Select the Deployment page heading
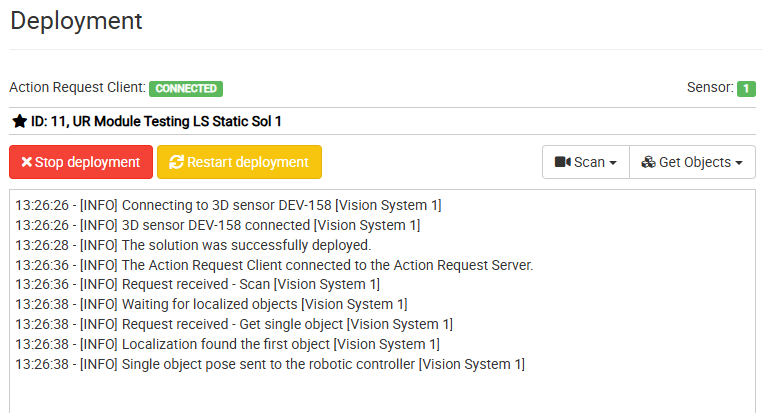Viewport: 763px width, 413px height. [76, 21]
